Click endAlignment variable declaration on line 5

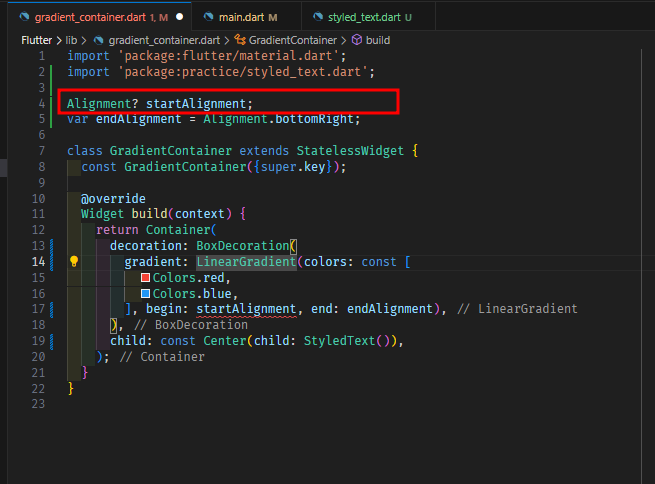pyautogui.click(x=139, y=119)
